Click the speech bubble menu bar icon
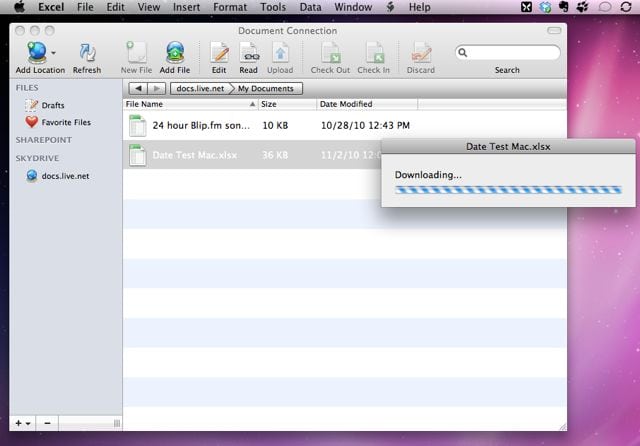The image size is (640, 446). [x=604, y=7]
